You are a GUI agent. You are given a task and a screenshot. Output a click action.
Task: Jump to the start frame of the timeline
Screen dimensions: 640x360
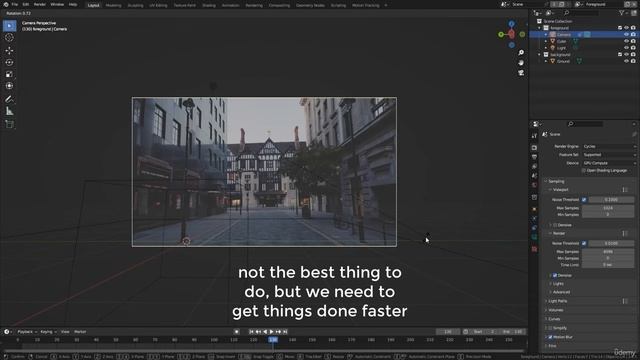[251, 332]
